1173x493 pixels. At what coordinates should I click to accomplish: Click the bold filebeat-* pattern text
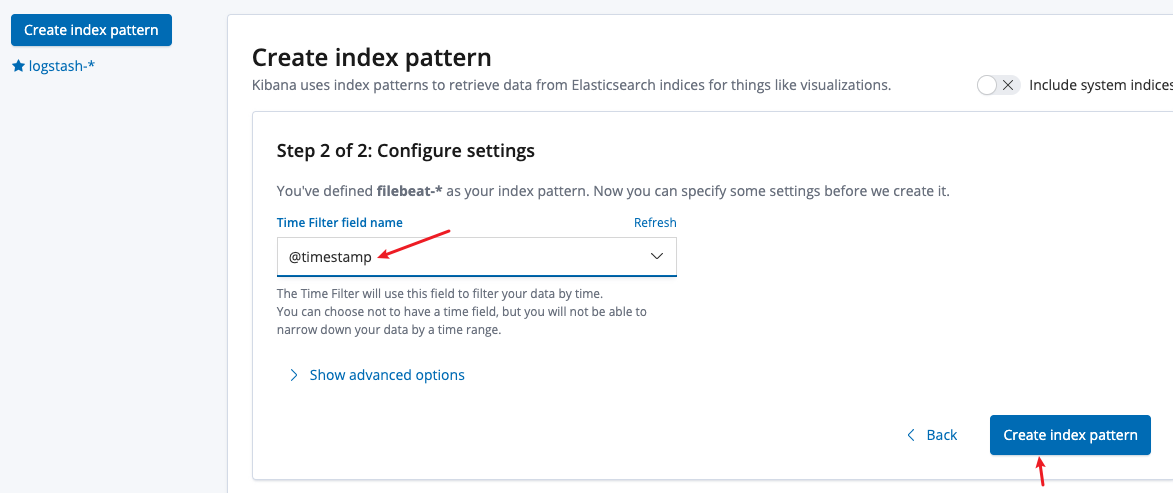(409, 191)
